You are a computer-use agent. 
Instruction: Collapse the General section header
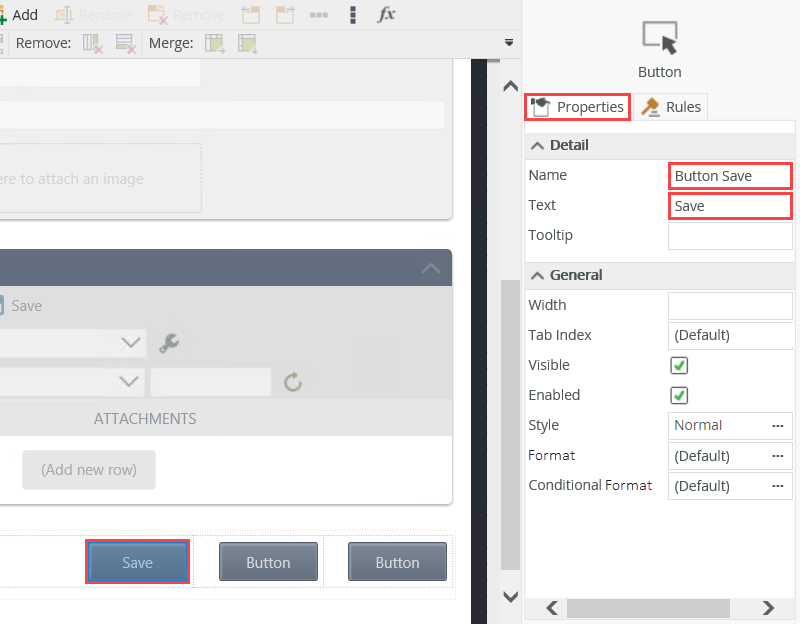[x=538, y=275]
